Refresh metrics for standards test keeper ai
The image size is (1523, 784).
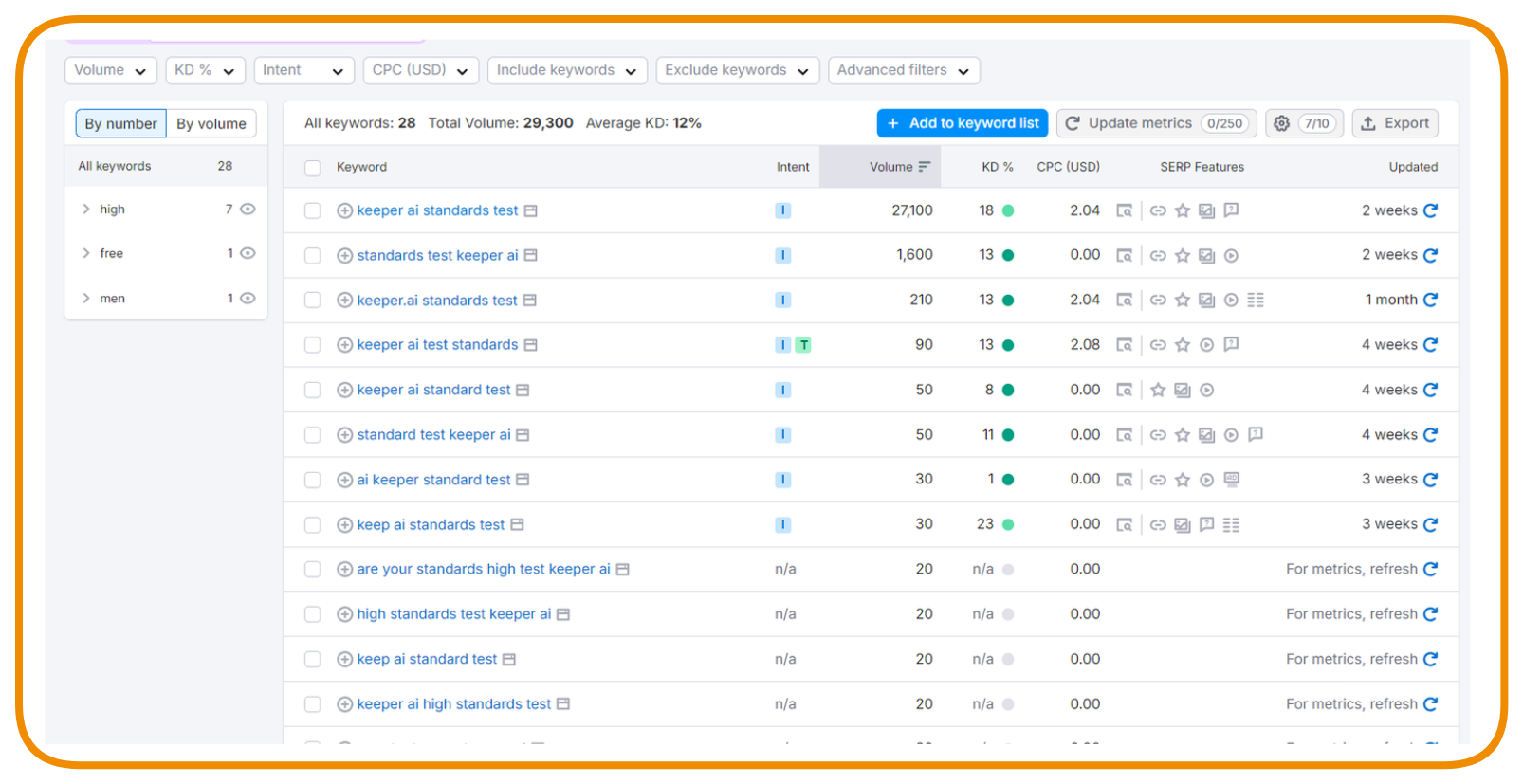point(1430,255)
